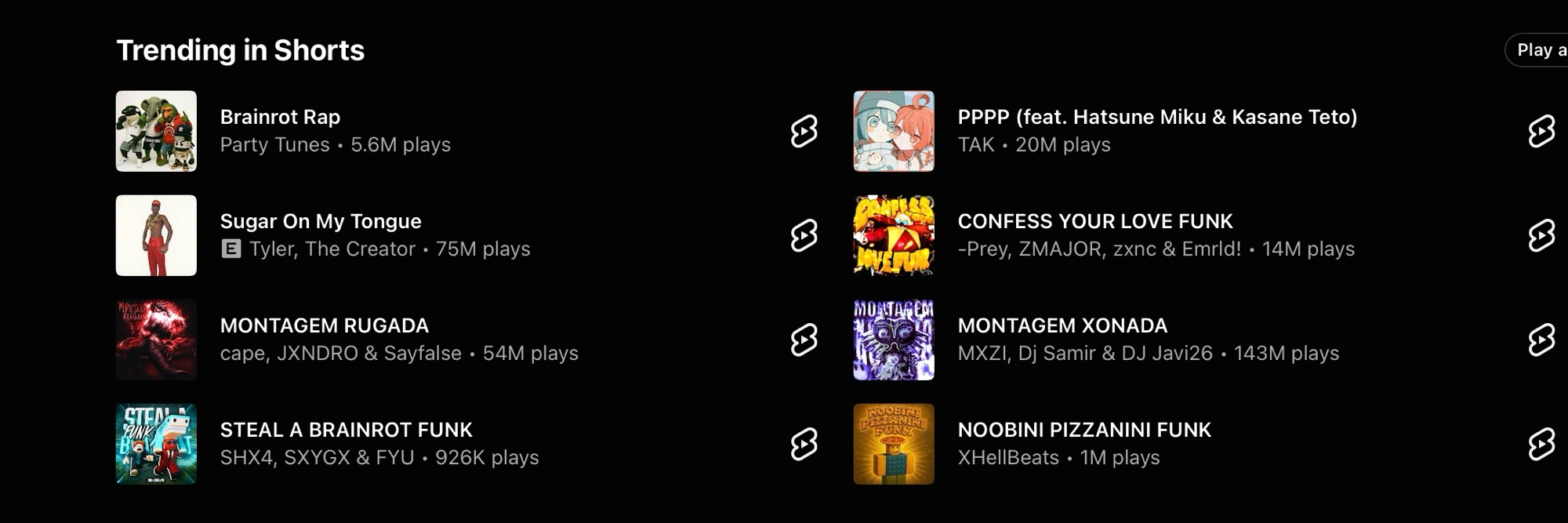
Task: Open Shorts icon for MONTAGEM RUGADA
Action: click(804, 340)
